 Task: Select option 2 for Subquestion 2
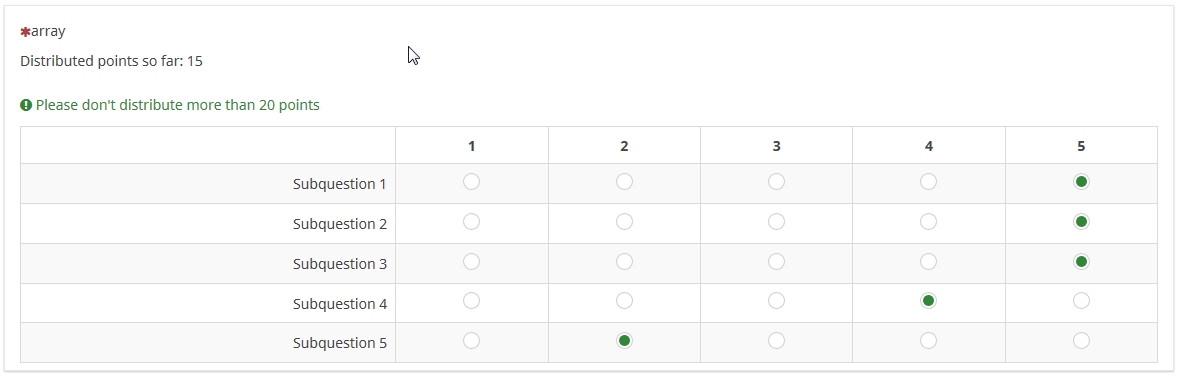coord(624,222)
